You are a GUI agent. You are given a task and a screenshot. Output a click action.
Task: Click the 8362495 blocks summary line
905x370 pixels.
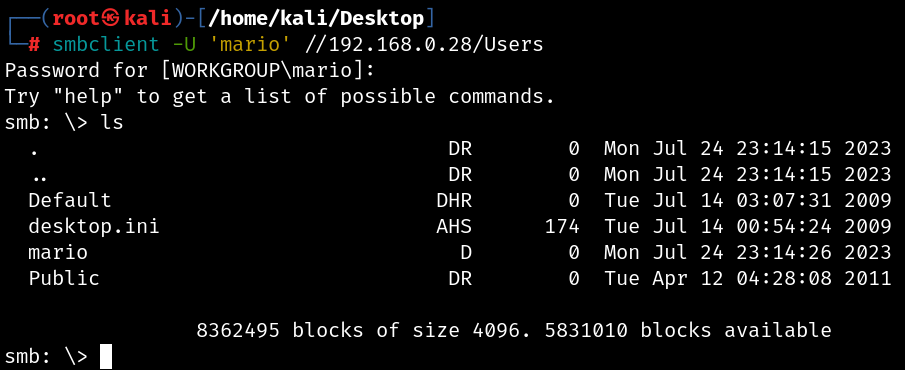click(x=514, y=330)
